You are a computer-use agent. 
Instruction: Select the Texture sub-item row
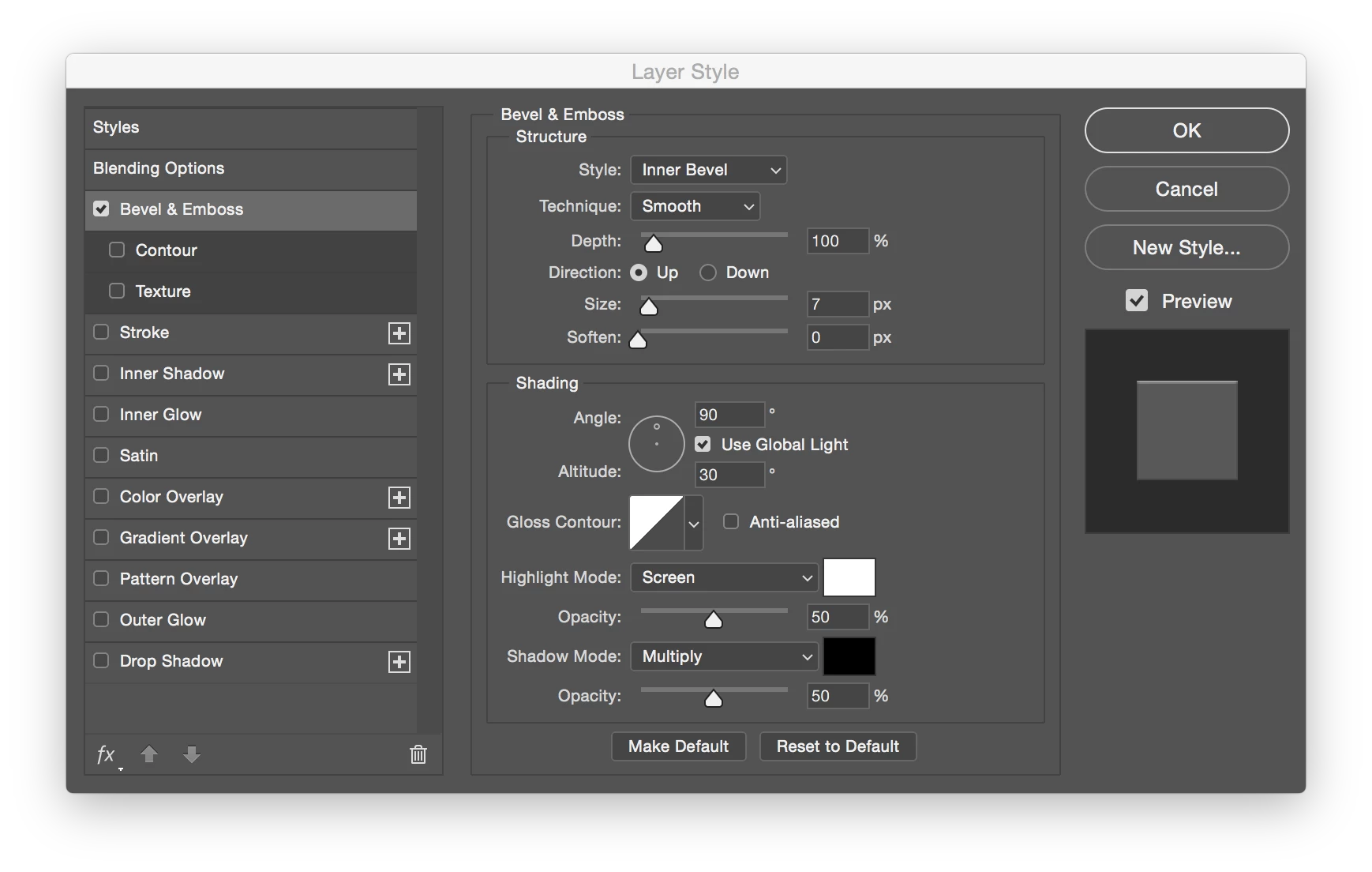point(251,291)
